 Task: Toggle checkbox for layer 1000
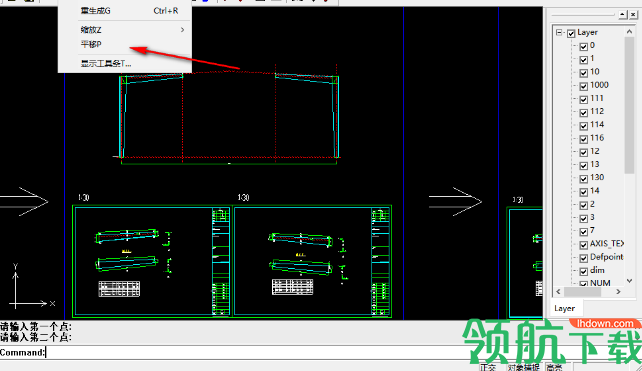pyautogui.click(x=584, y=86)
